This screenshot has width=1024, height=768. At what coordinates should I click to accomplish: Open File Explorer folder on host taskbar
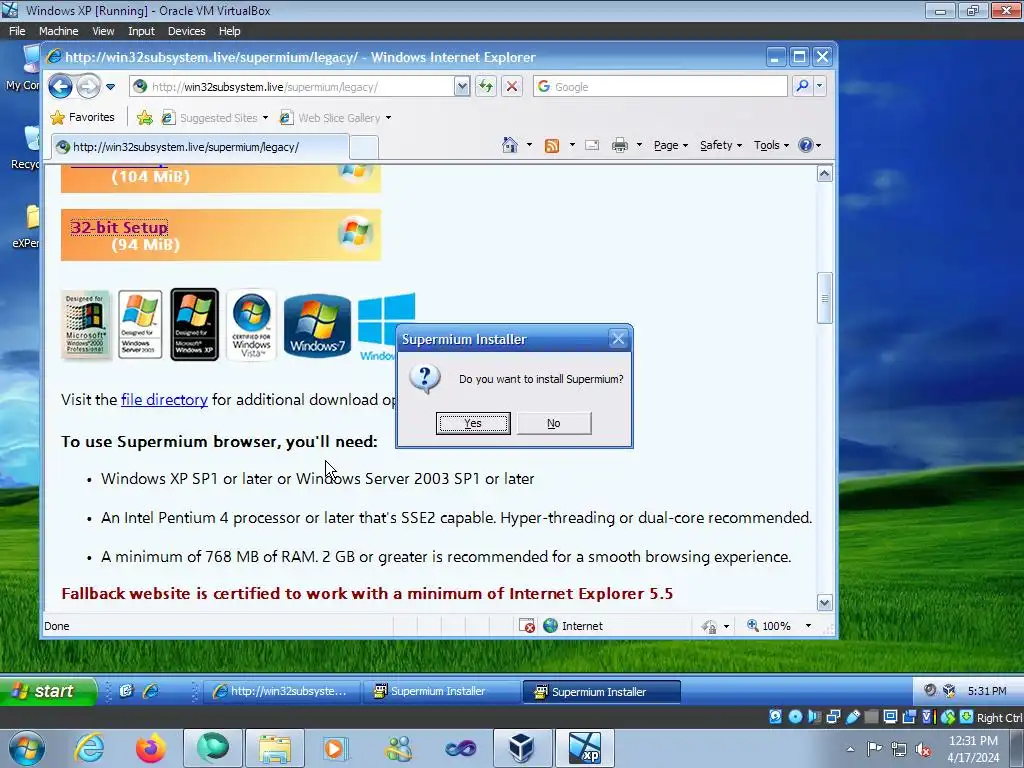coord(275,748)
